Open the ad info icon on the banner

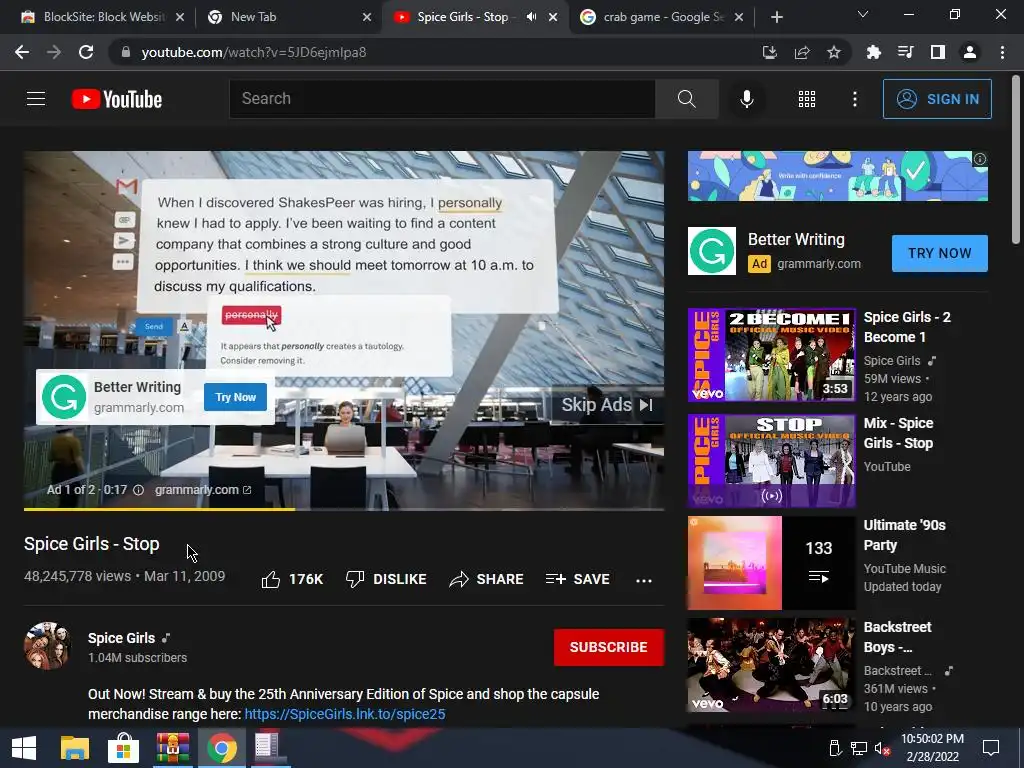coord(980,159)
